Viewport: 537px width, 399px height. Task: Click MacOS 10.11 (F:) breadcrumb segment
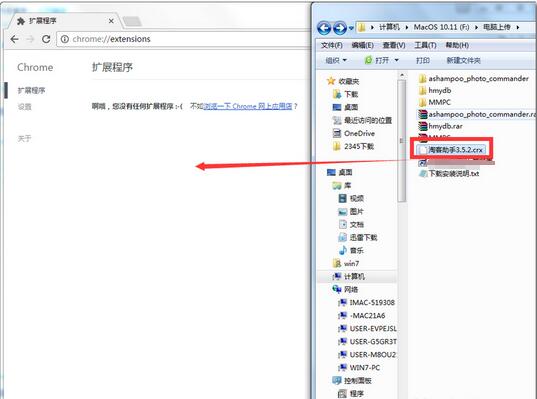pyautogui.click(x=441, y=27)
